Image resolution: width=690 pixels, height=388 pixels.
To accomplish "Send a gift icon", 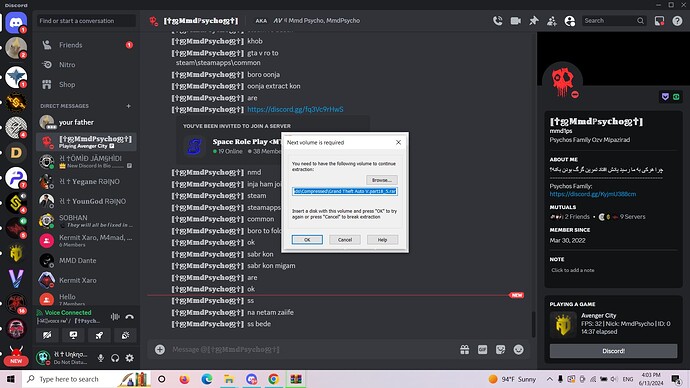I will (x=465, y=349).
